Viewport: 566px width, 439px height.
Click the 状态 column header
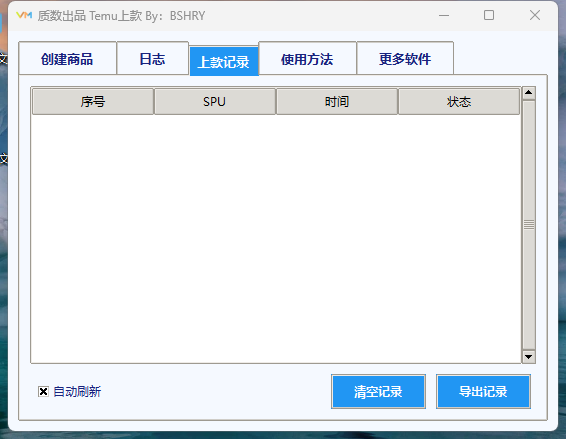[x=459, y=102]
